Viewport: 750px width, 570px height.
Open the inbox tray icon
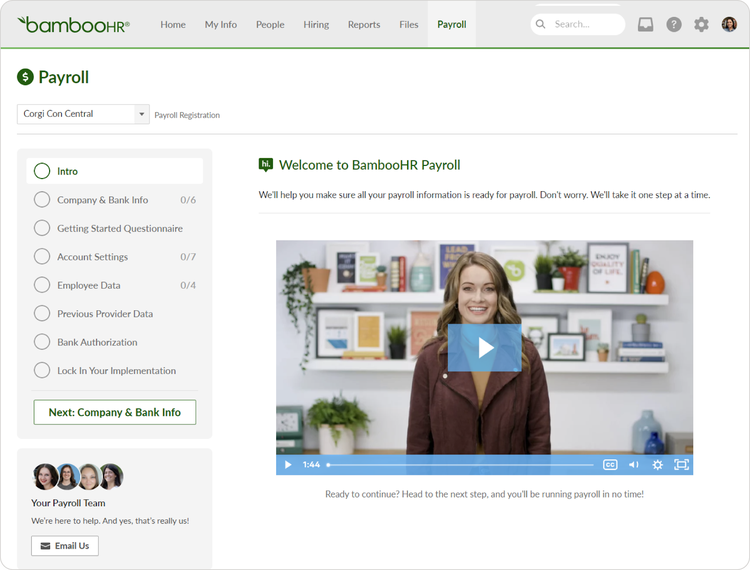645,24
